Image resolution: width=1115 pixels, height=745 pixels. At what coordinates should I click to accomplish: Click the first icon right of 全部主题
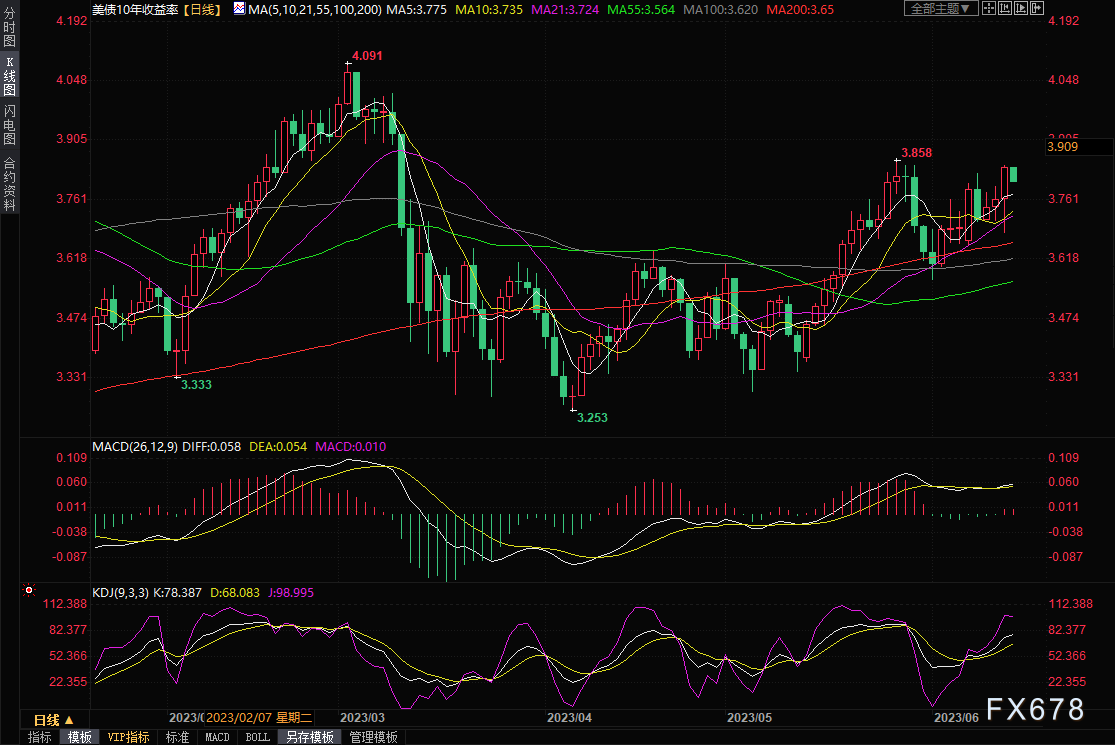[991, 8]
